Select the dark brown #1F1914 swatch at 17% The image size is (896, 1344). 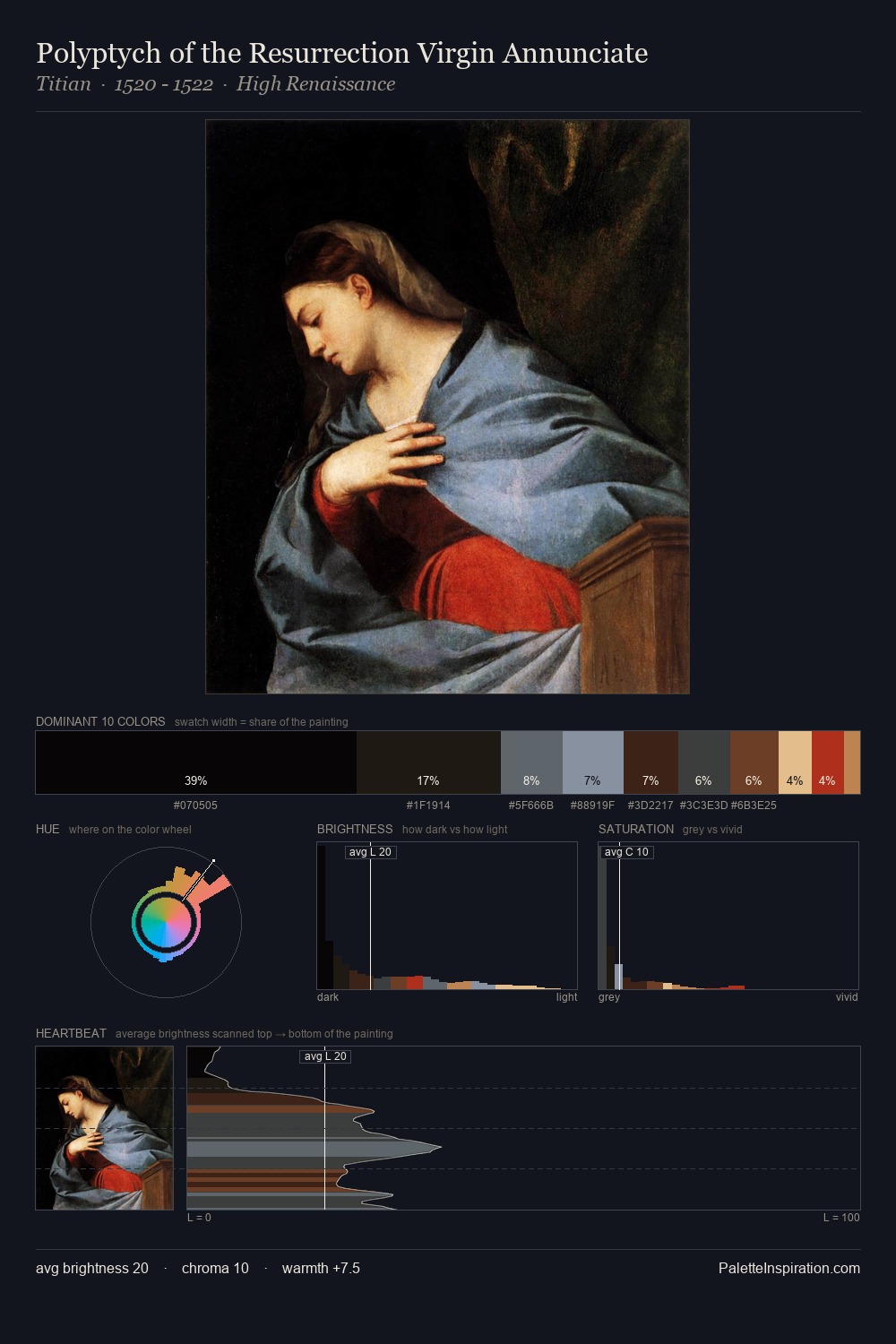click(428, 762)
